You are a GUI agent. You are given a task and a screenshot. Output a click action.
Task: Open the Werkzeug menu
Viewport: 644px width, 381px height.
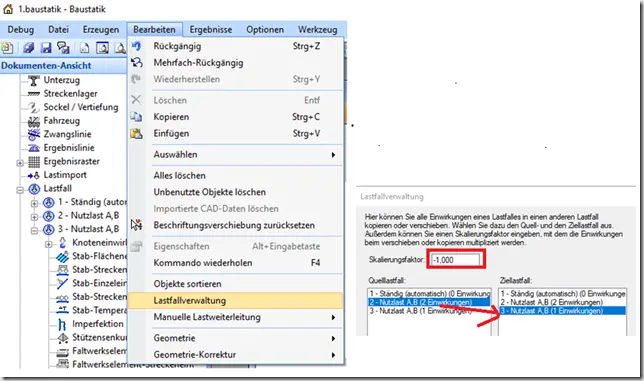tap(317, 30)
